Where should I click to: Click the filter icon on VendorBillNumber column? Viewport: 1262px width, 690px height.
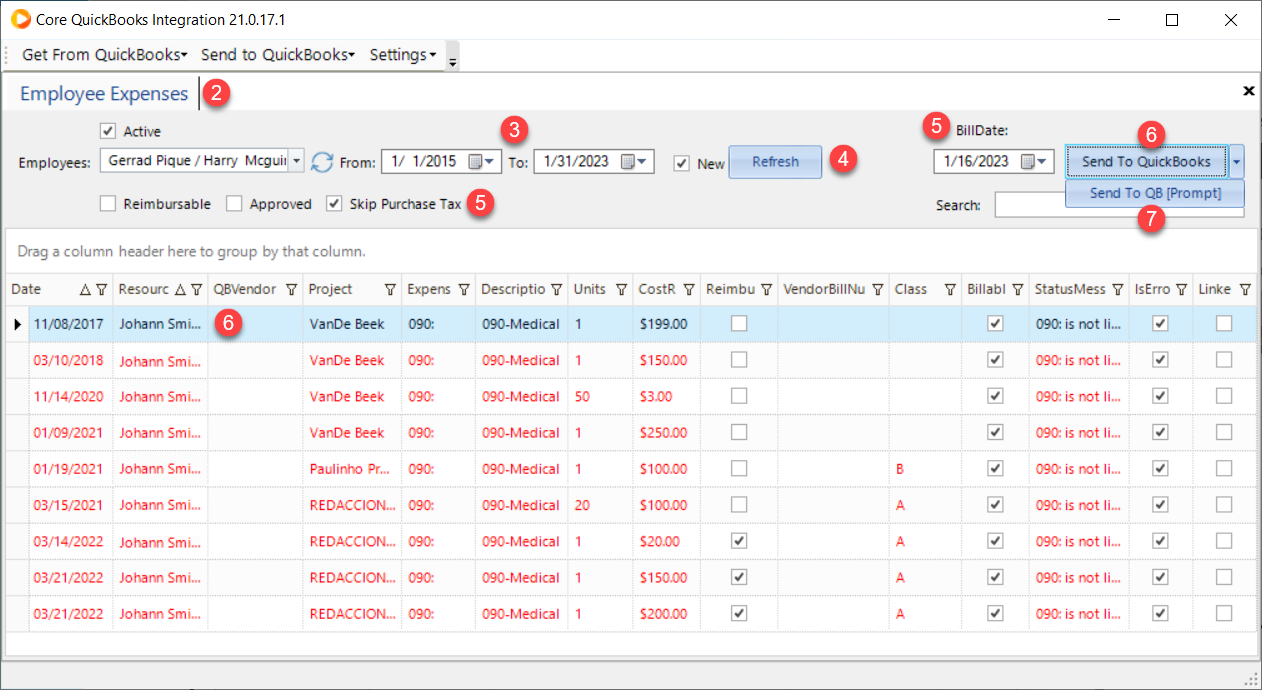click(x=877, y=289)
